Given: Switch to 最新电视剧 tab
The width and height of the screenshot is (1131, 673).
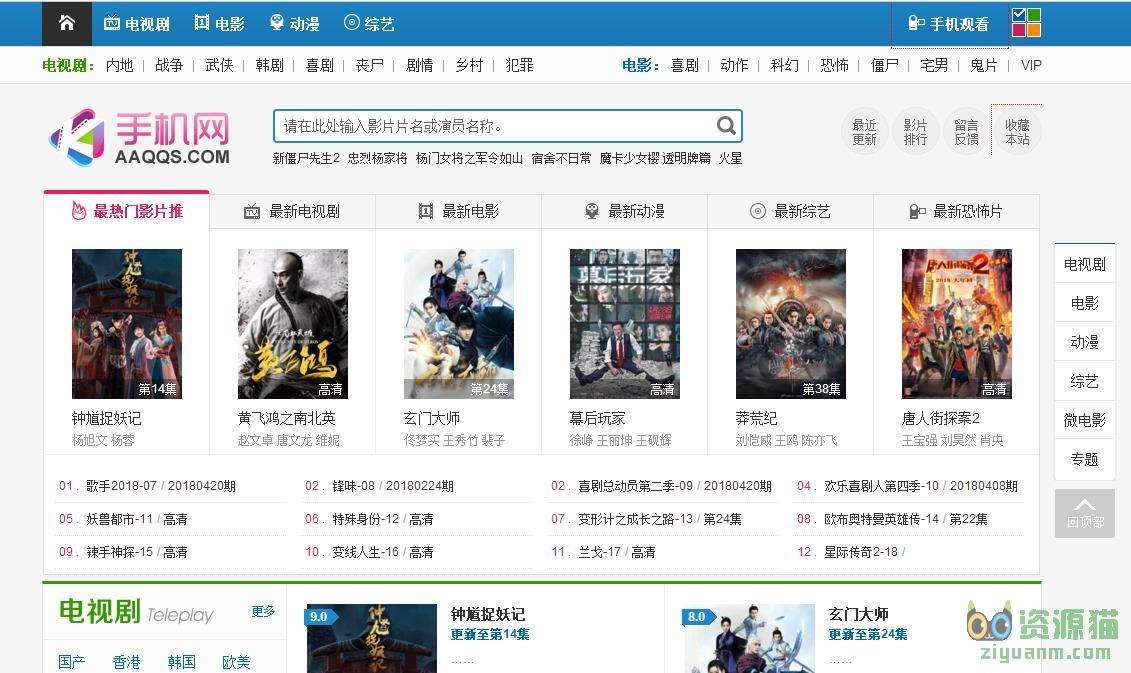Looking at the screenshot, I should (x=292, y=211).
